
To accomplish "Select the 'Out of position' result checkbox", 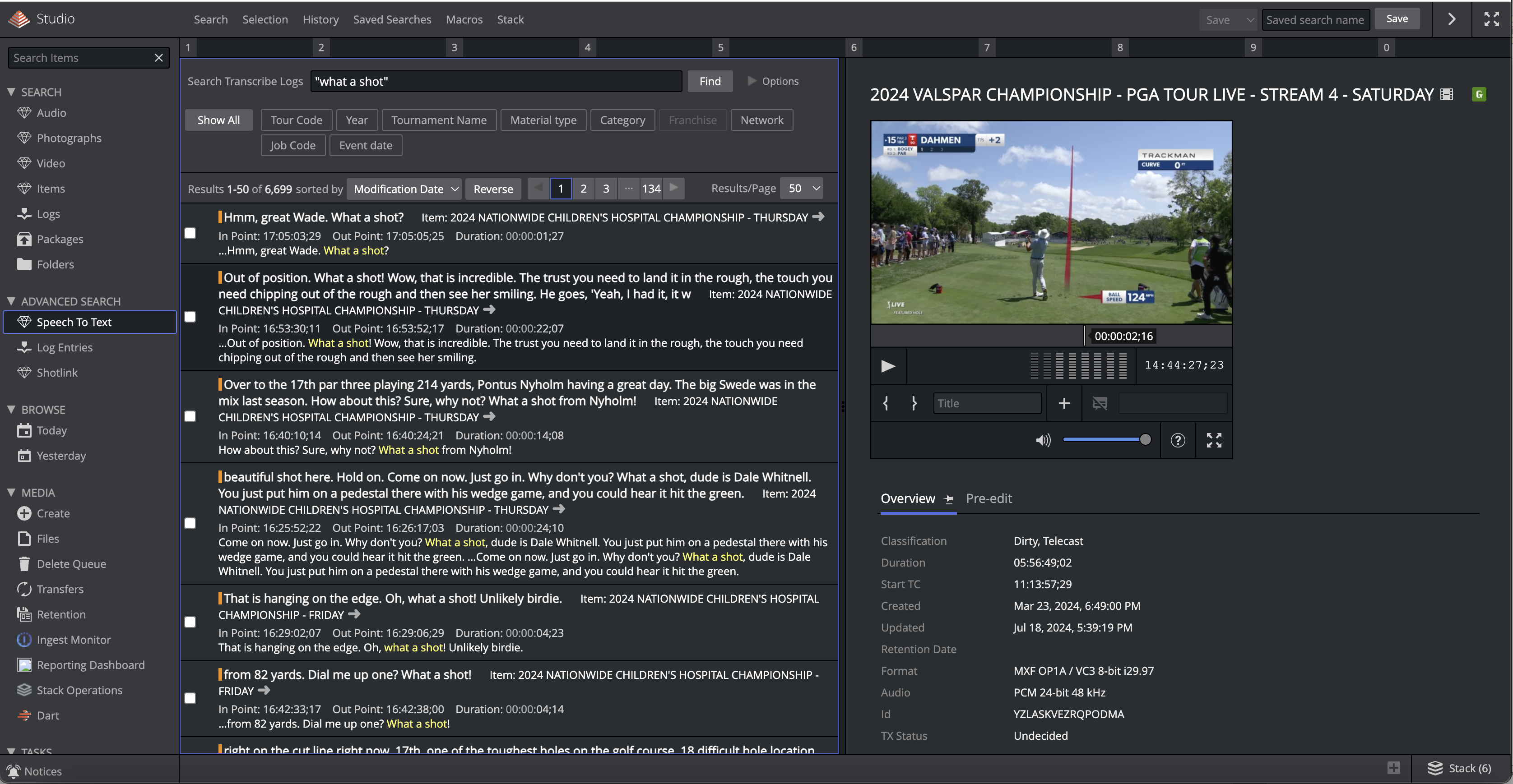I will point(190,317).
